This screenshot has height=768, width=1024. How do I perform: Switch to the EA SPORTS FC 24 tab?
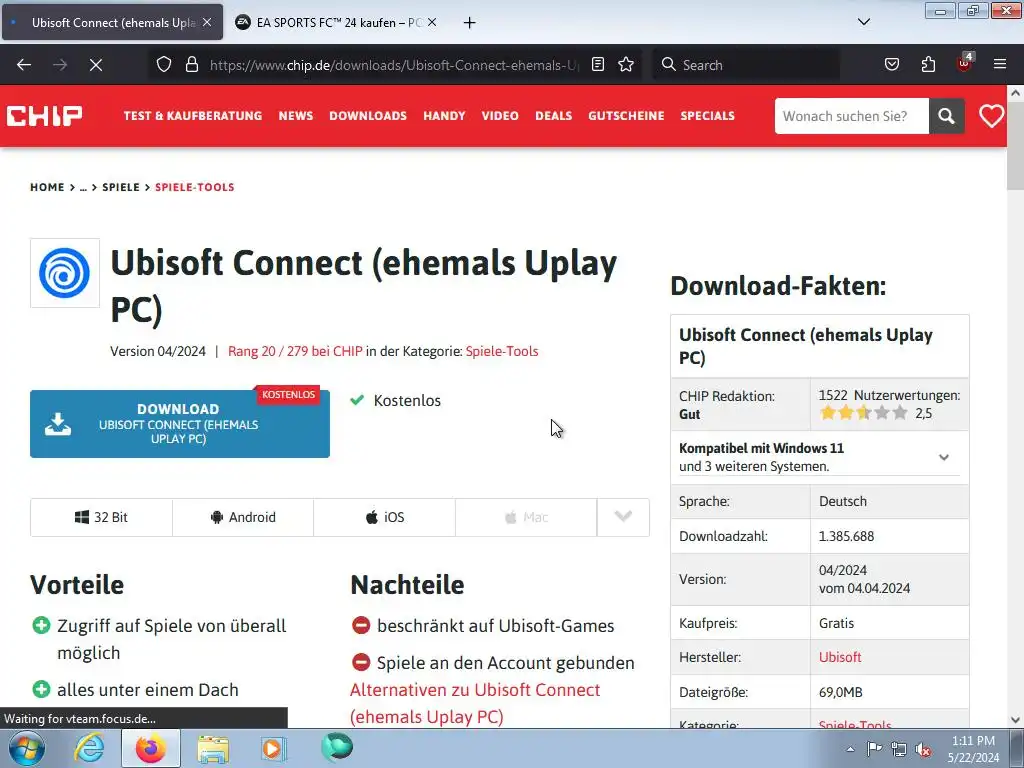click(x=336, y=22)
